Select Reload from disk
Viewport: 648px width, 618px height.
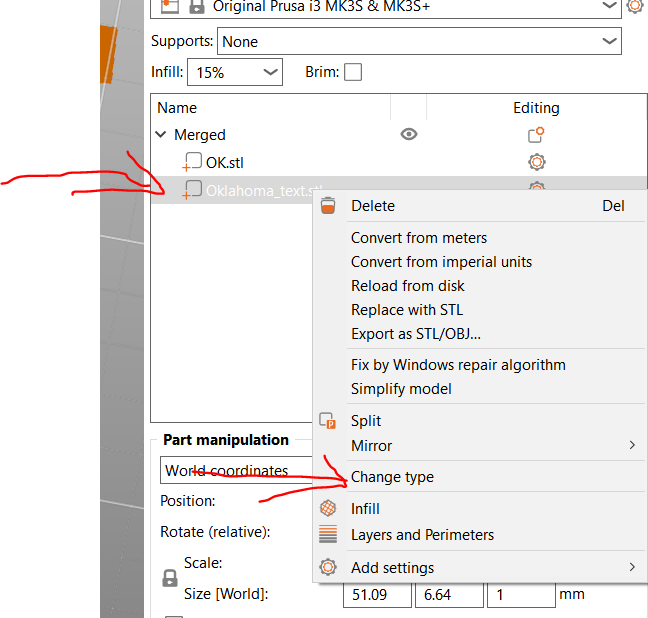click(x=479, y=286)
